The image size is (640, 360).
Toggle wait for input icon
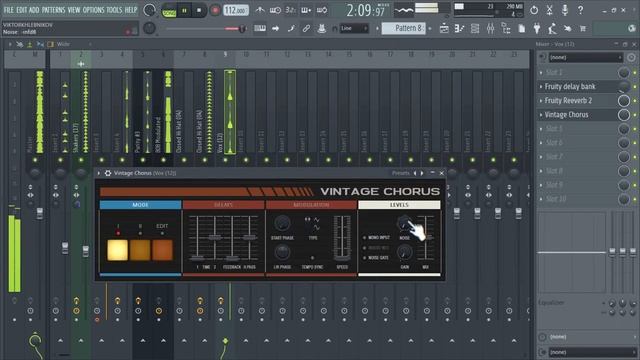click(x=275, y=10)
